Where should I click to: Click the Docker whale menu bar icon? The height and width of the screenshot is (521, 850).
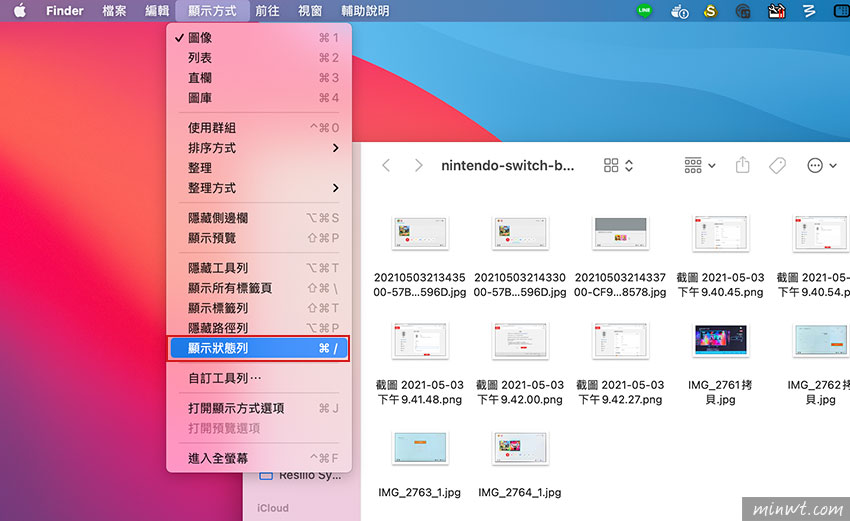(679, 11)
